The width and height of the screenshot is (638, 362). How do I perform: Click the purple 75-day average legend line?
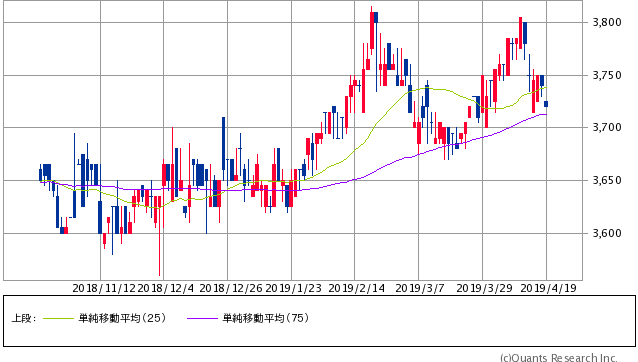(202, 318)
